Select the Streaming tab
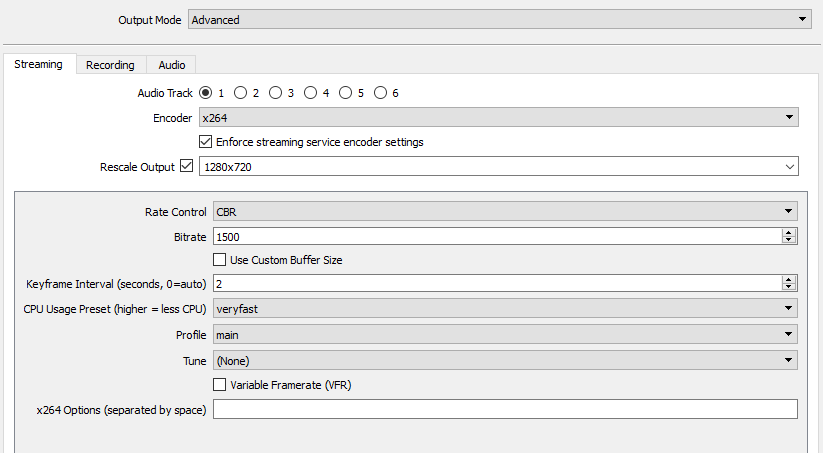823x453 pixels. pos(39,65)
